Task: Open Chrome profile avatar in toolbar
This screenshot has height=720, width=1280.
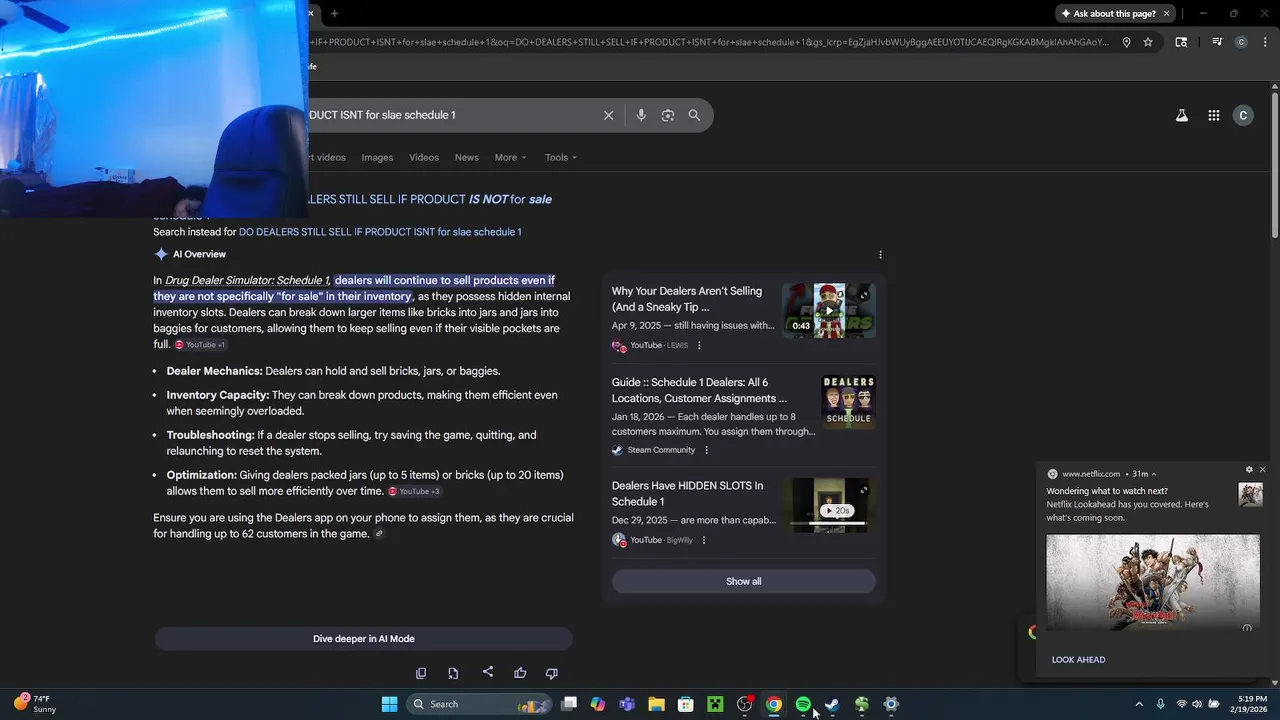Action: pos(1241,42)
